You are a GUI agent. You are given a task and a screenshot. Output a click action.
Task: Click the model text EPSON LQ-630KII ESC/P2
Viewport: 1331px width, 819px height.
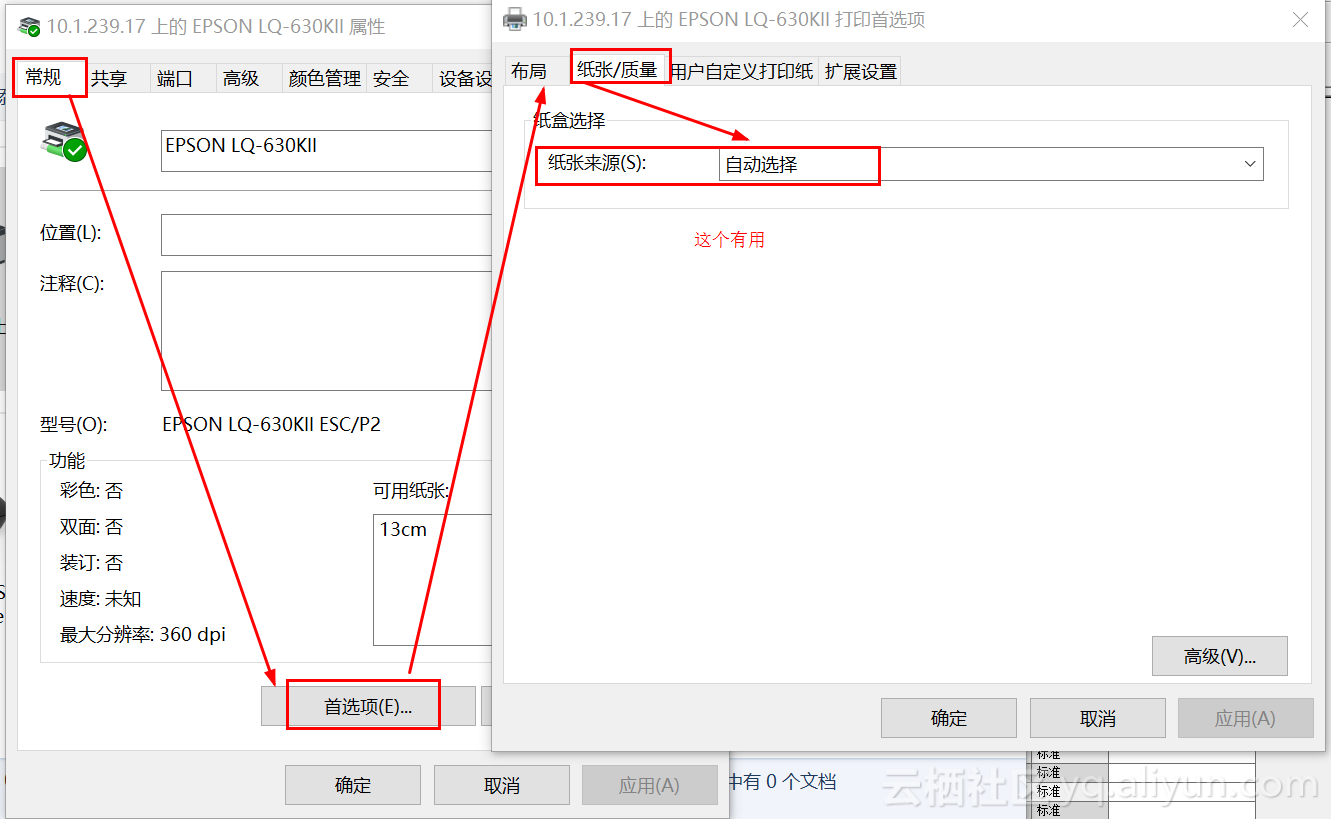(x=271, y=424)
